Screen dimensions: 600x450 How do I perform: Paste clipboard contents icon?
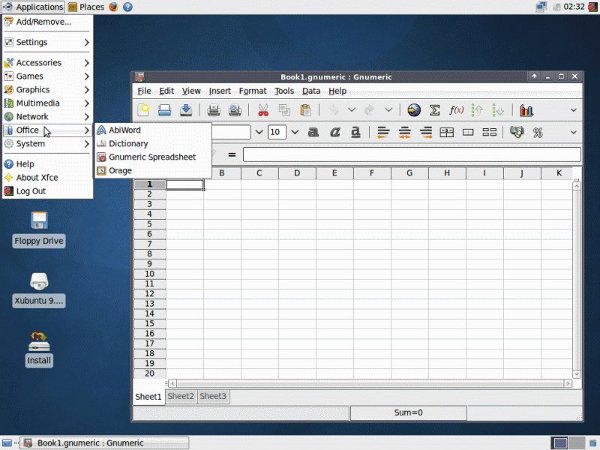[305, 110]
